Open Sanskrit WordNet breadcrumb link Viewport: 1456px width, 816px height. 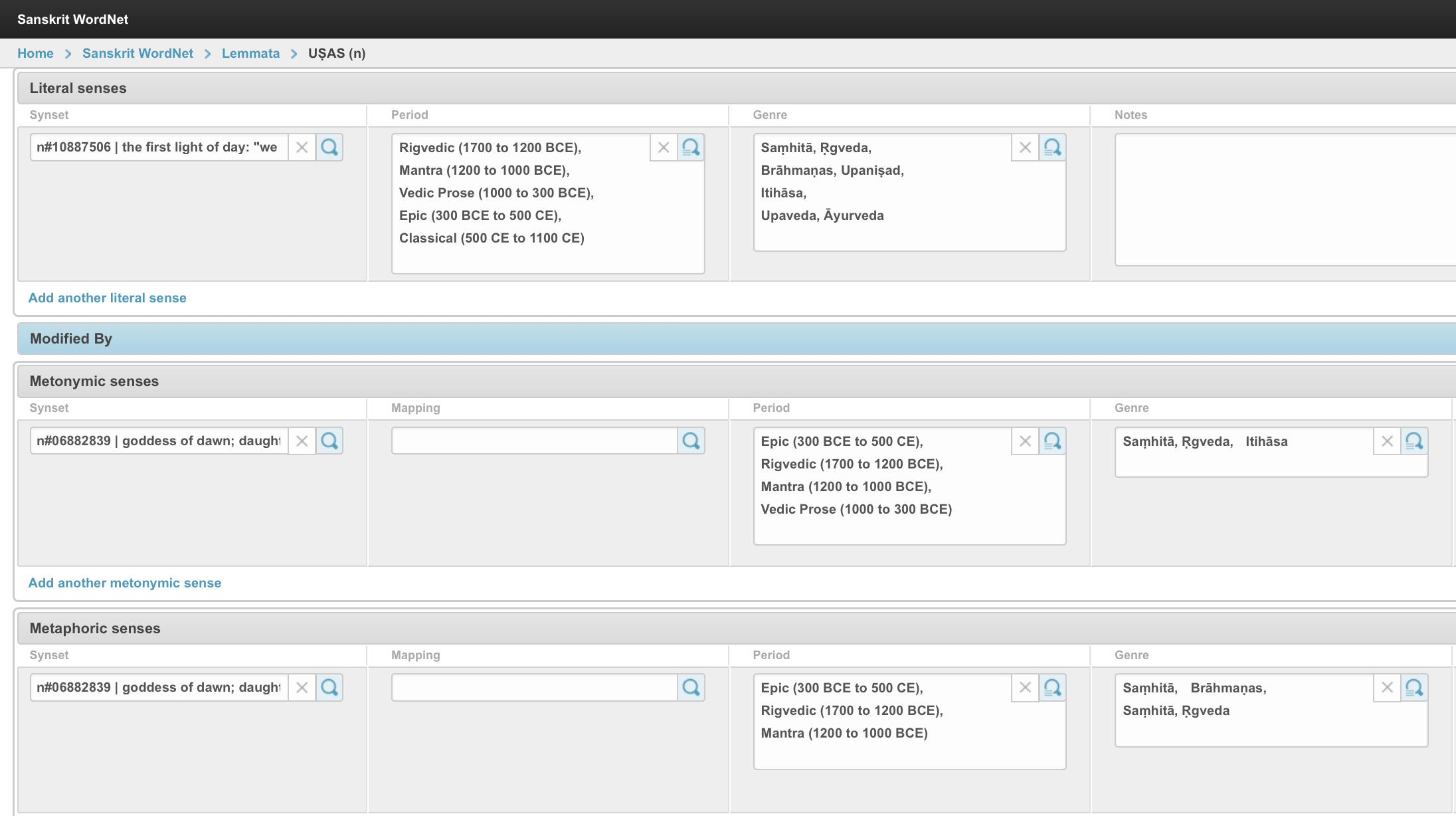click(x=137, y=53)
